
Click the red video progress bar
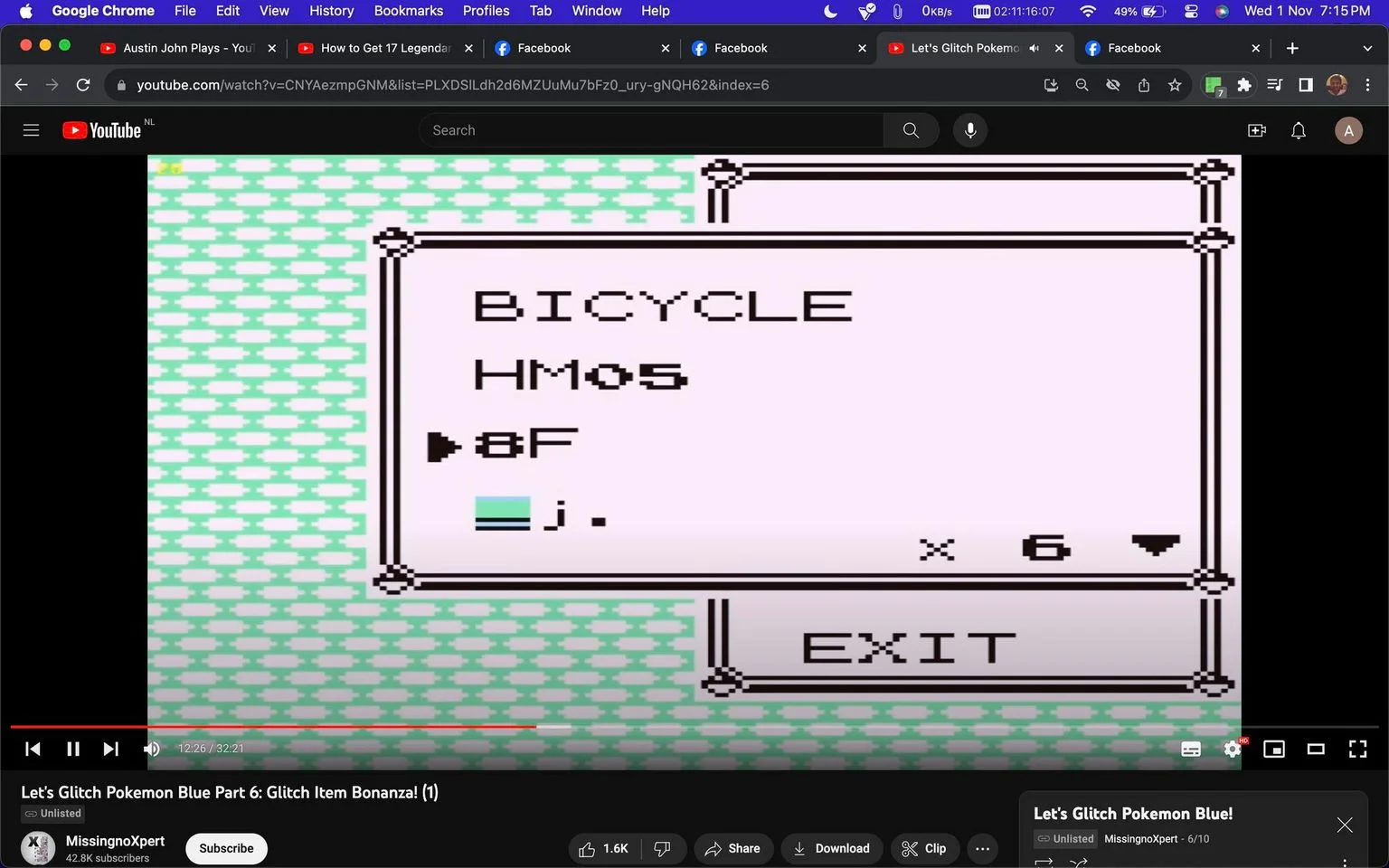(273, 726)
